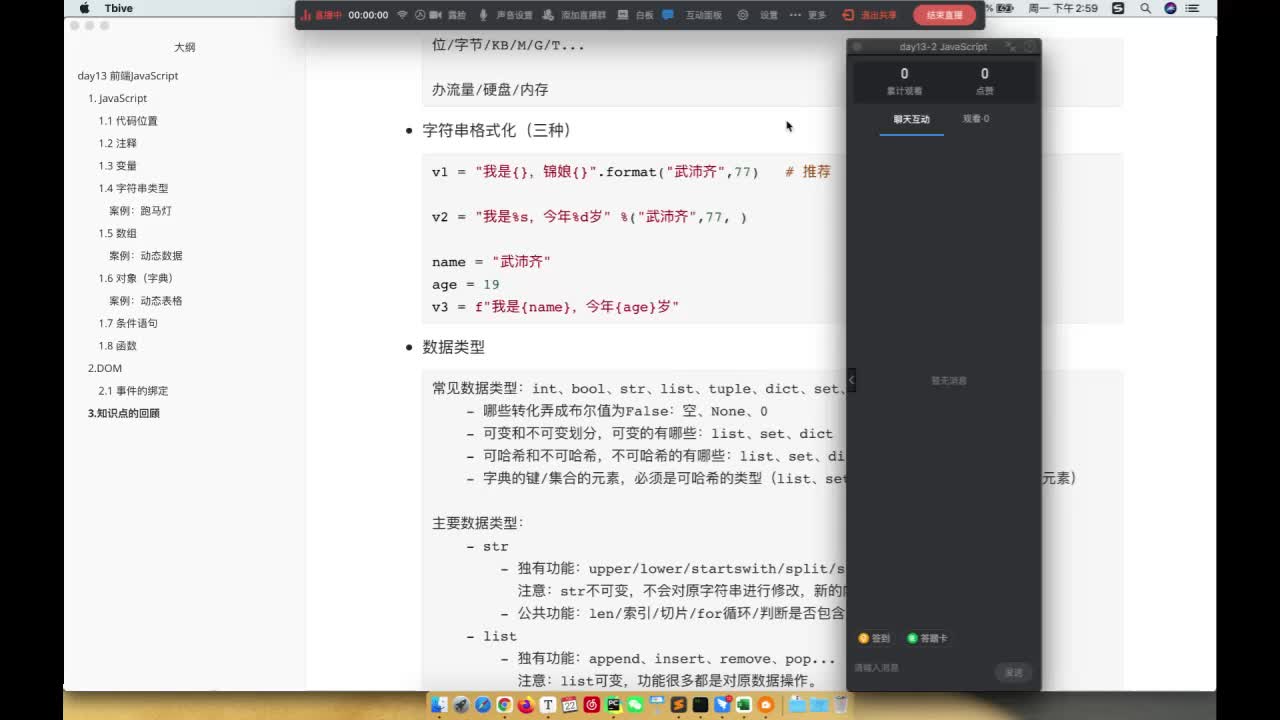
Task: Click the answer card (答题卡) button
Action: point(927,638)
